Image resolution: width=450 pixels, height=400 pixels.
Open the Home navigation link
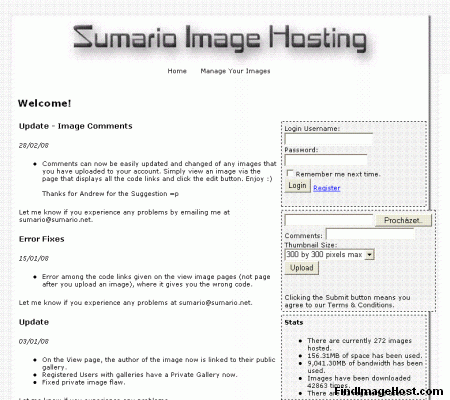[x=177, y=71]
